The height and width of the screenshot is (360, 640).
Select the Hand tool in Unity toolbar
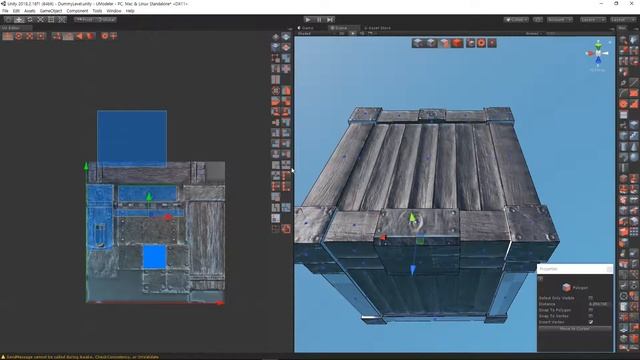pyautogui.click(x=8, y=20)
